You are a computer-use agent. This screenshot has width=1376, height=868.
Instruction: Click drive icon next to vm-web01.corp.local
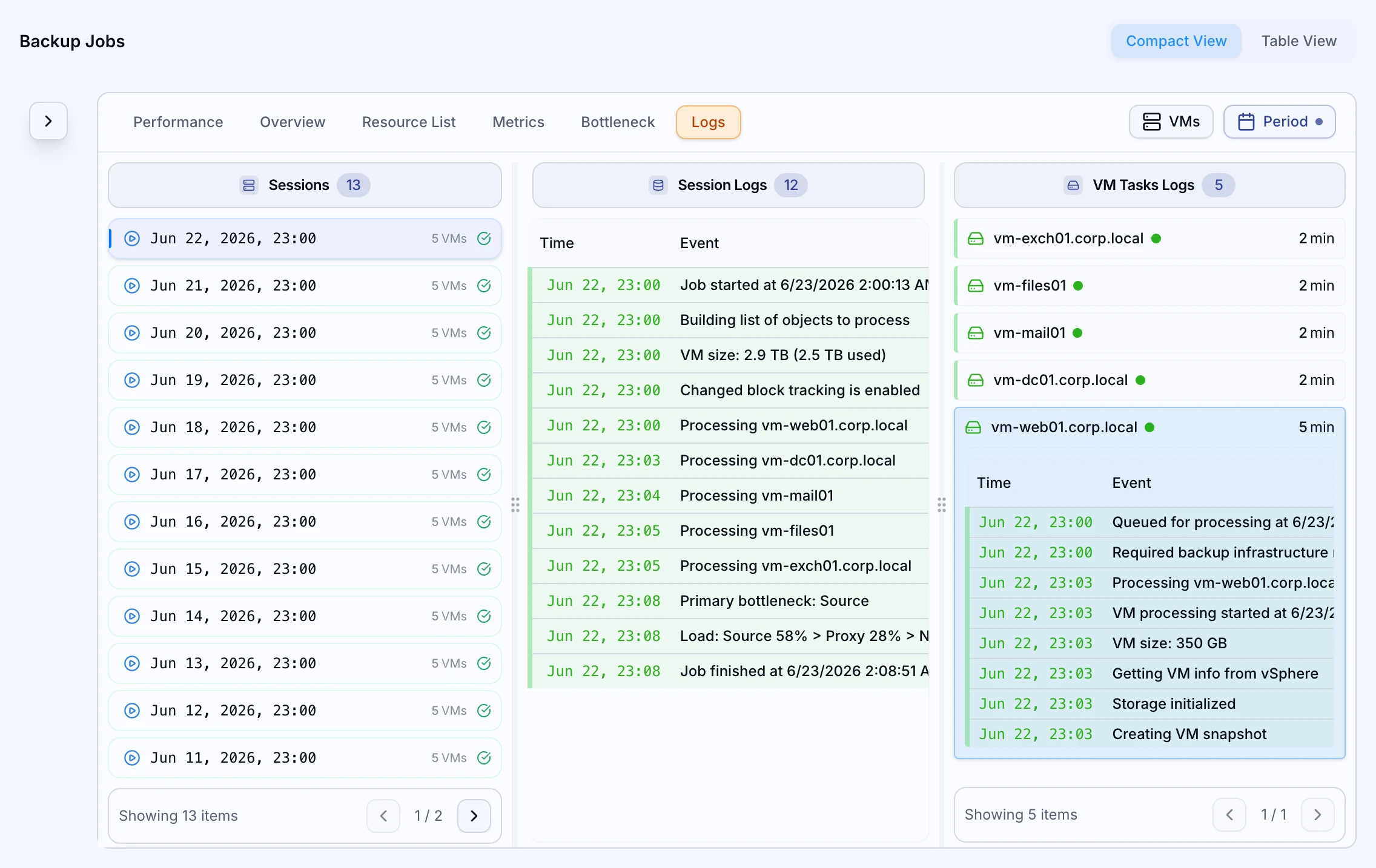pyautogui.click(x=973, y=427)
